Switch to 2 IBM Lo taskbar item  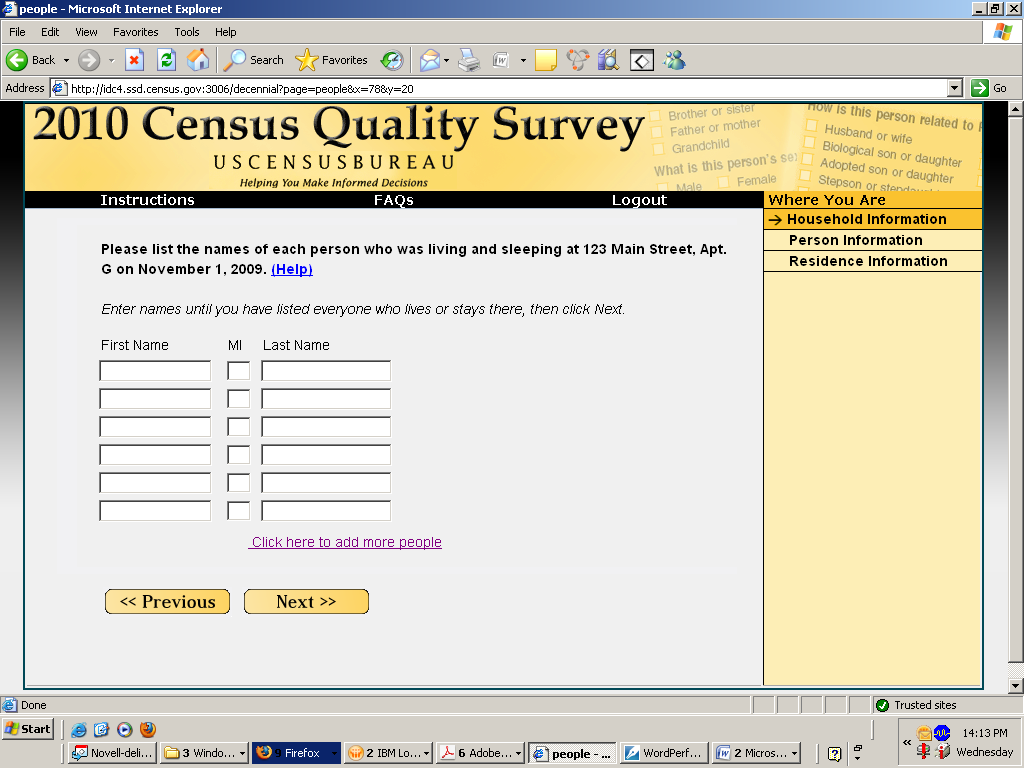(388, 753)
